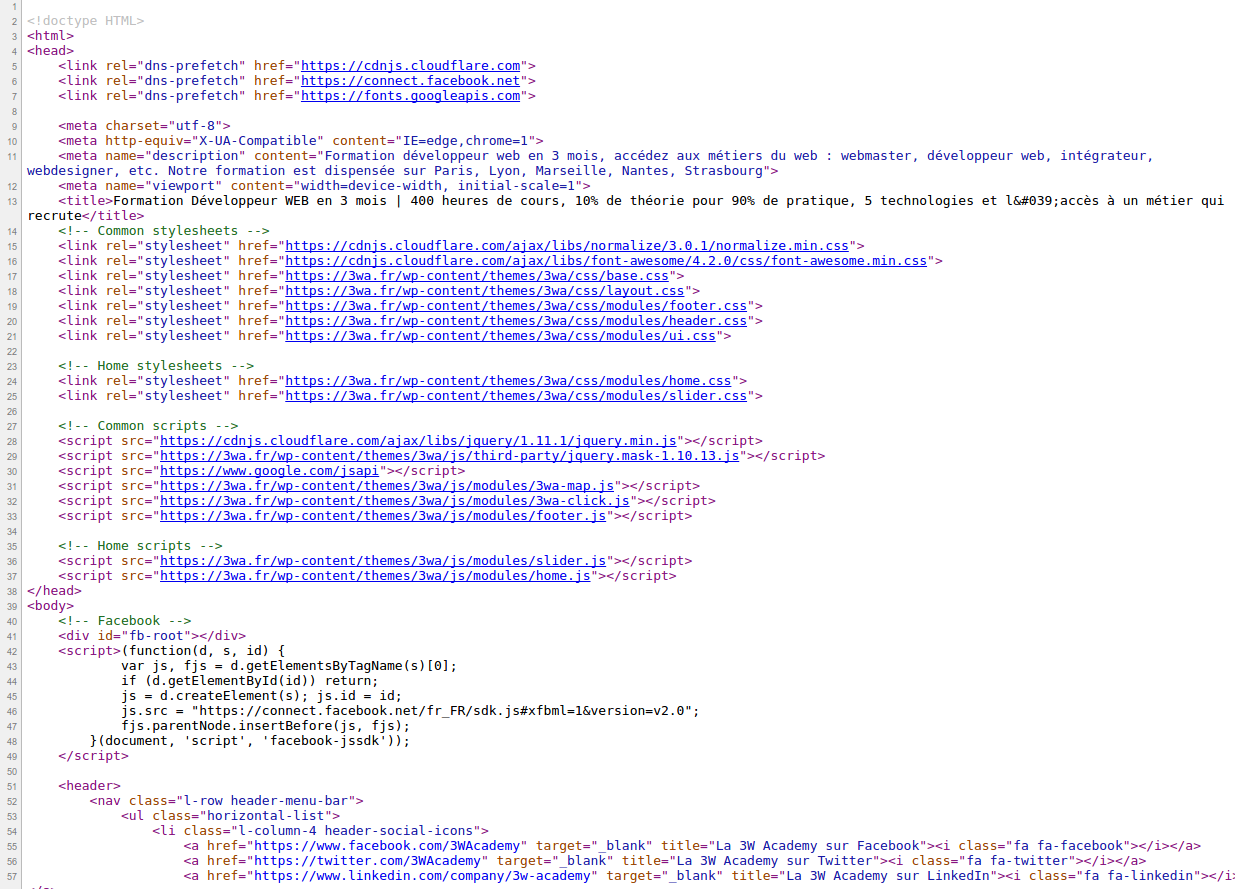Open the normalize.min.css stylesheet link
Image resolution: width=1235 pixels, height=889 pixels.
click(567, 245)
